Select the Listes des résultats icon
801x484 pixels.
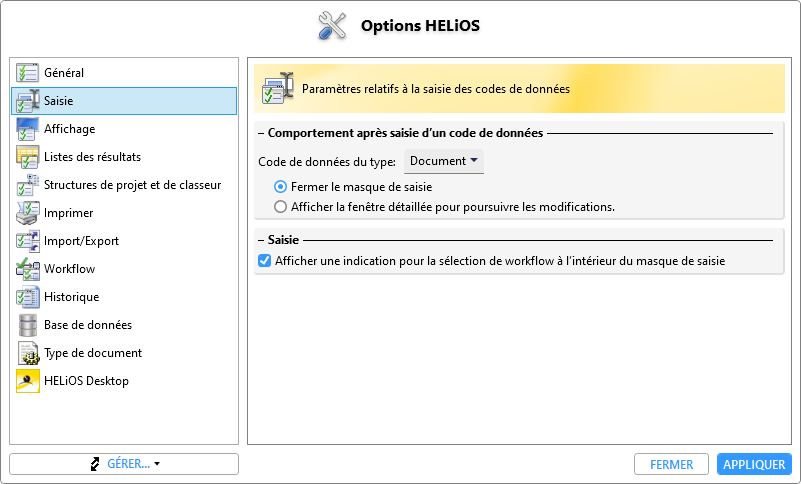click(27, 157)
